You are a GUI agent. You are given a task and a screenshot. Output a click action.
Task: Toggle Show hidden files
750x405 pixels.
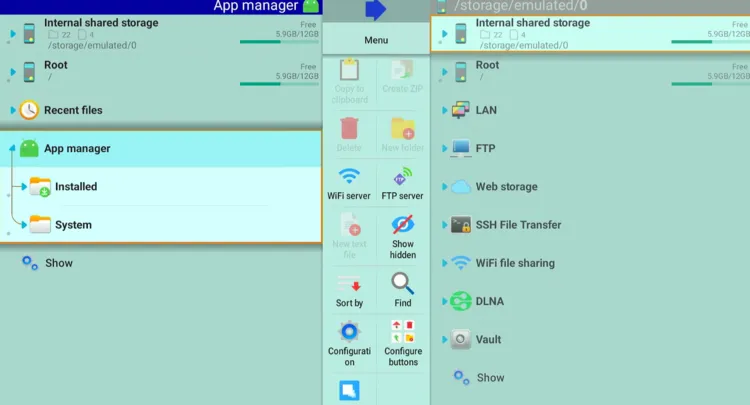pyautogui.click(x=402, y=236)
